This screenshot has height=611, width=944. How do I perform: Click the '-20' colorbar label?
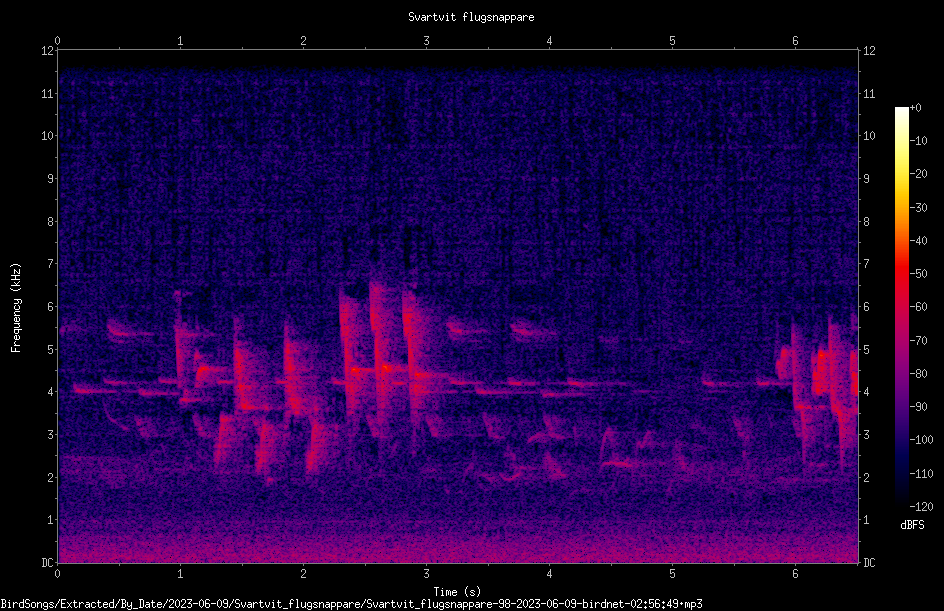(918, 174)
